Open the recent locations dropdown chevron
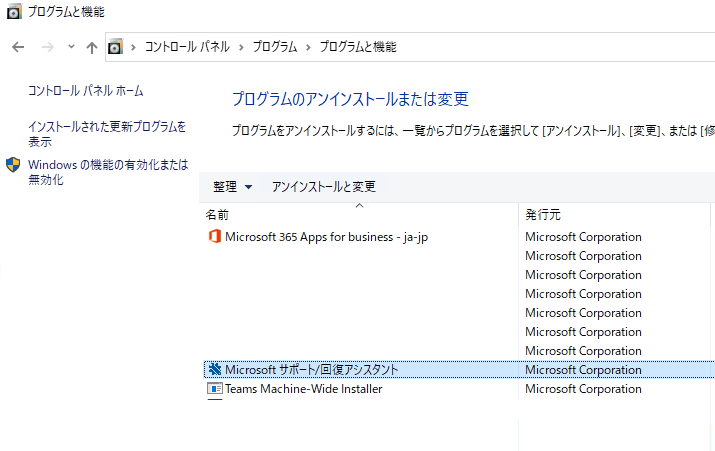This screenshot has width=715, height=451. 71,47
